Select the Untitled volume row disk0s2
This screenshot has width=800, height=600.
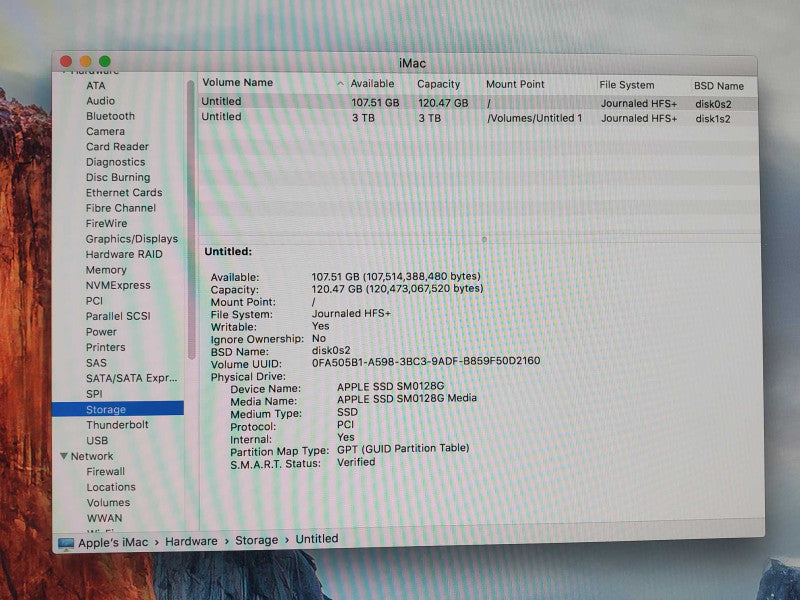pyautogui.click(x=478, y=103)
